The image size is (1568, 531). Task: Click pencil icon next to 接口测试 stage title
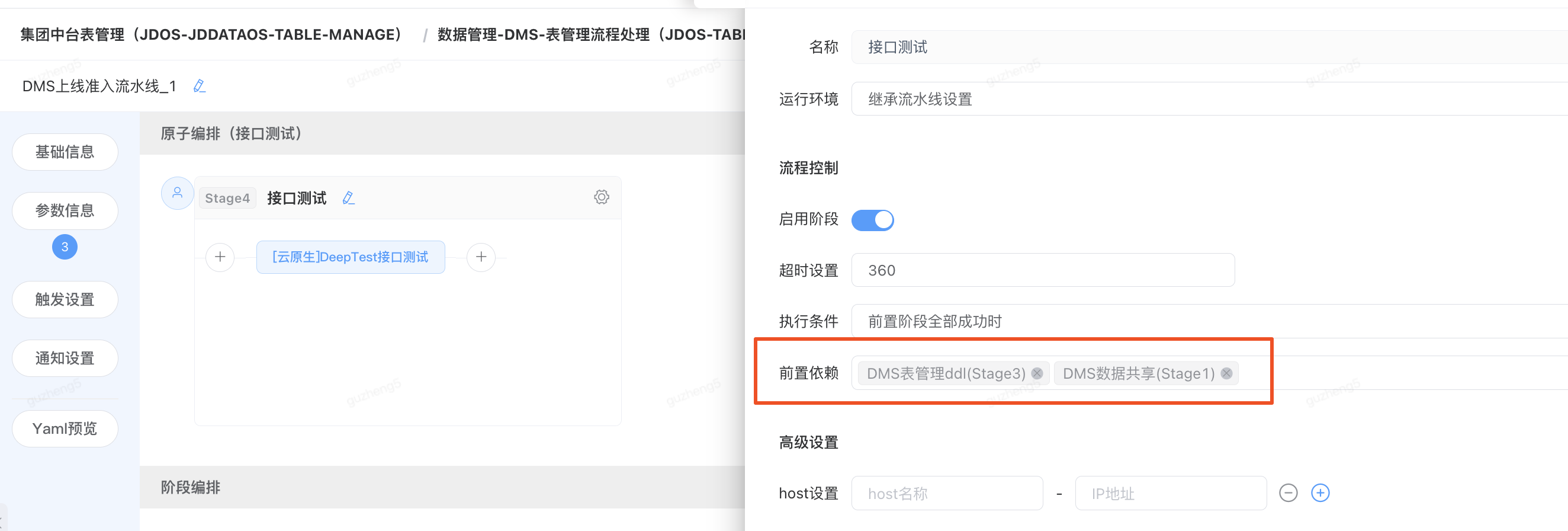point(348,198)
